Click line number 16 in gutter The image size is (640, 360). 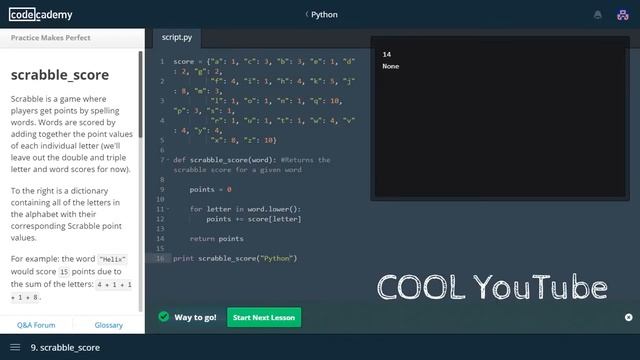pyautogui.click(x=160, y=258)
